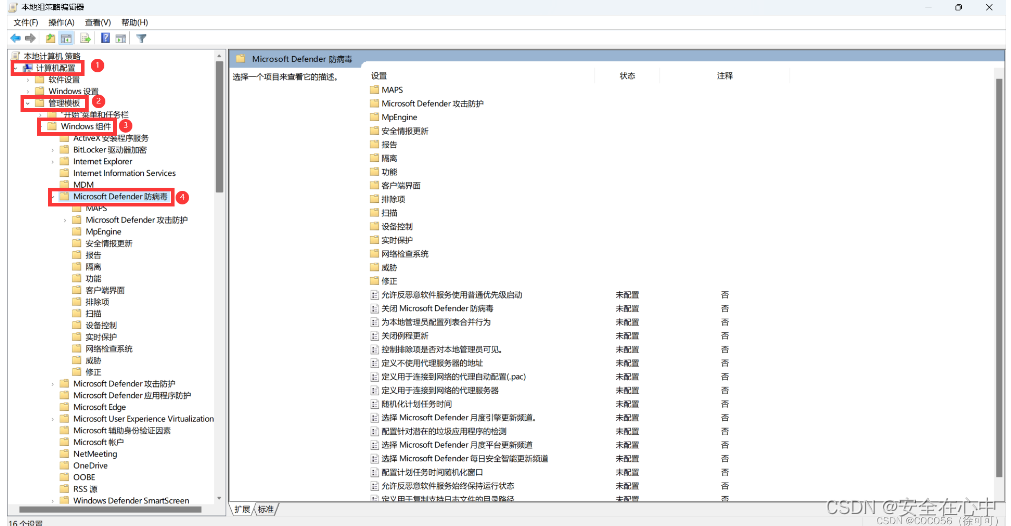Viewport: 1011px width, 526px height.
Task: Open help via the blue question mark icon
Action: (x=105, y=39)
